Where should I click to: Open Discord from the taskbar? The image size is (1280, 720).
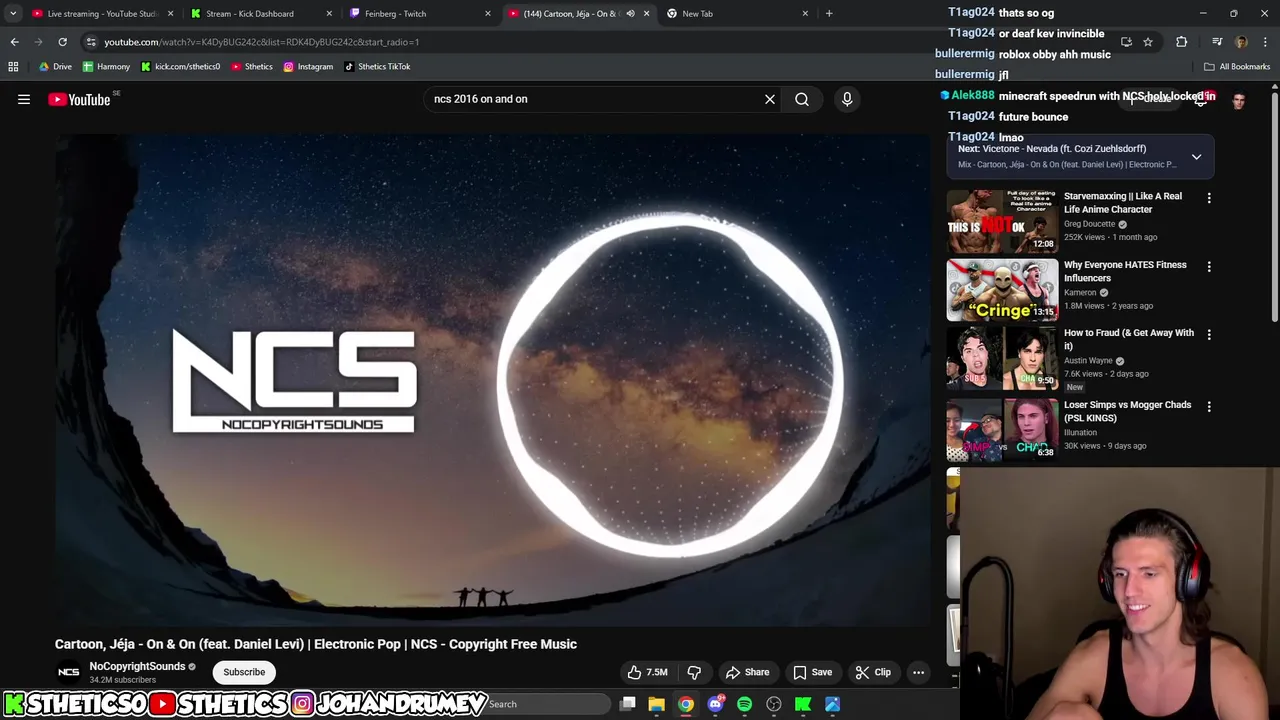click(715, 704)
